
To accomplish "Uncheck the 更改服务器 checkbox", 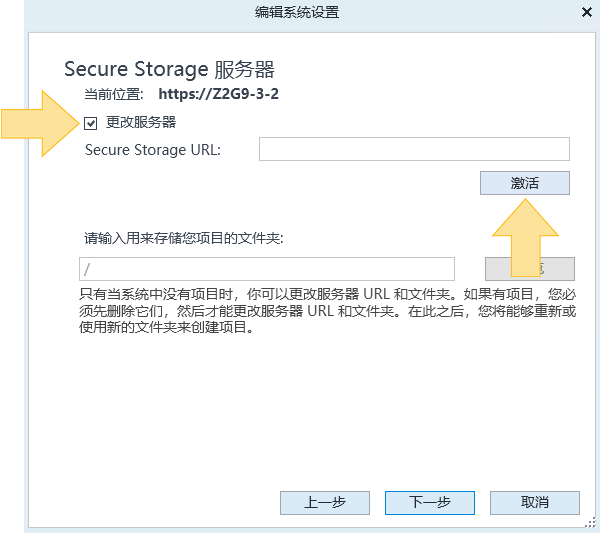I will pos(90,124).
